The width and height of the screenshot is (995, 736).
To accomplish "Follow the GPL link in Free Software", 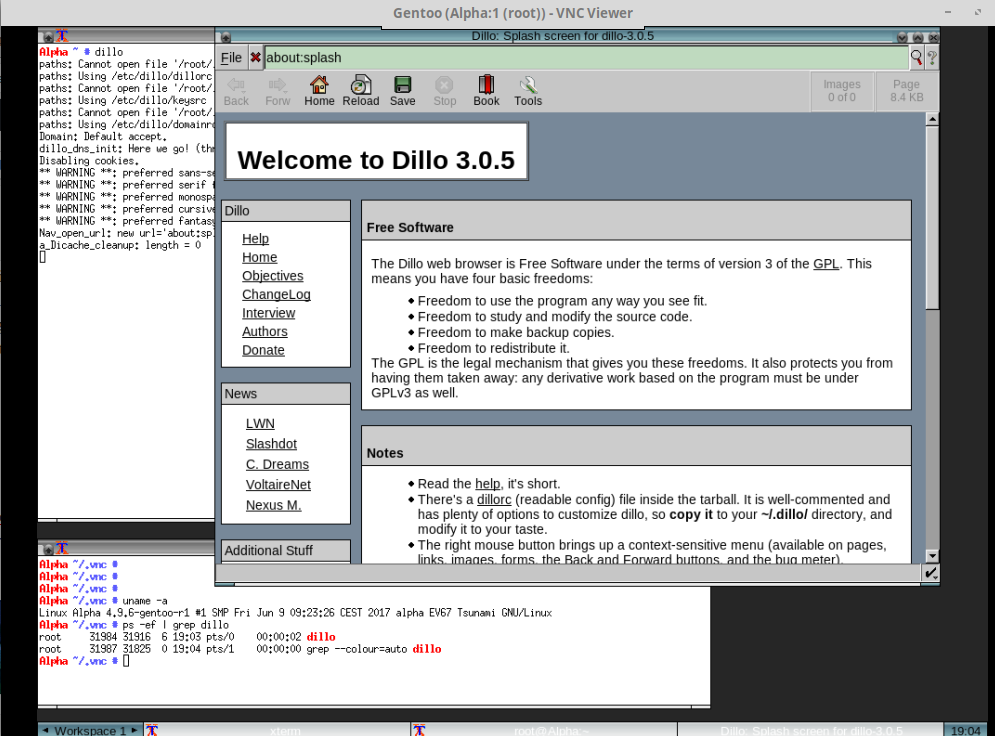I will pos(826,264).
